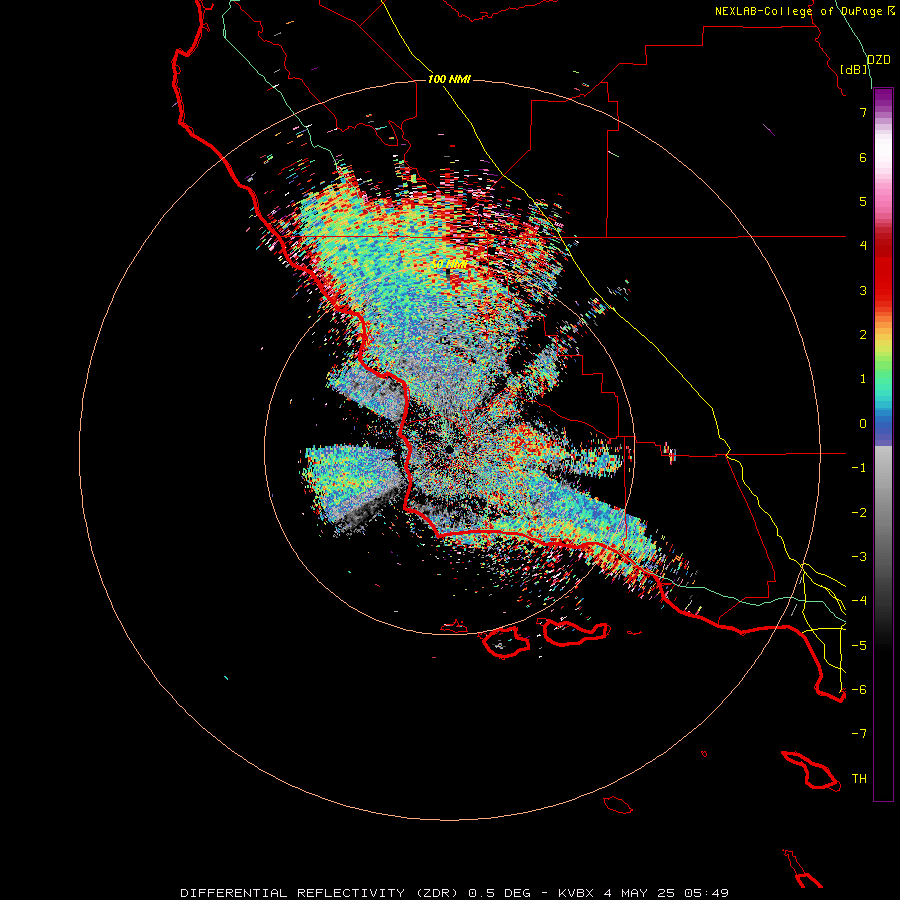Pick the purple top segment of the color bar
The height and width of the screenshot is (900, 900).
pos(883,98)
